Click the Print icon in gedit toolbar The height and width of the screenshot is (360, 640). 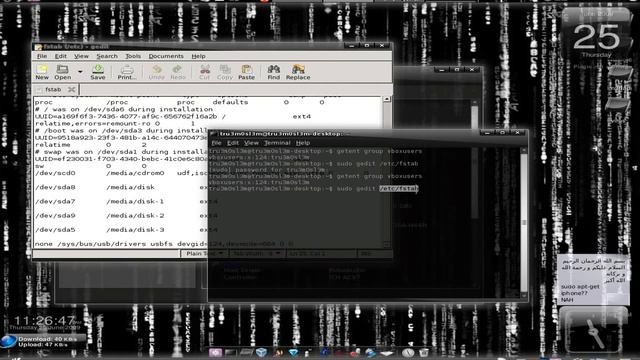[127, 72]
